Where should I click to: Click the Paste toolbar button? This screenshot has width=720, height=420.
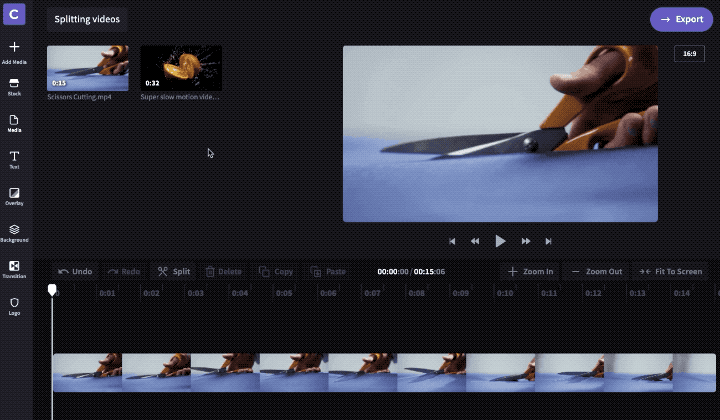click(x=328, y=272)
